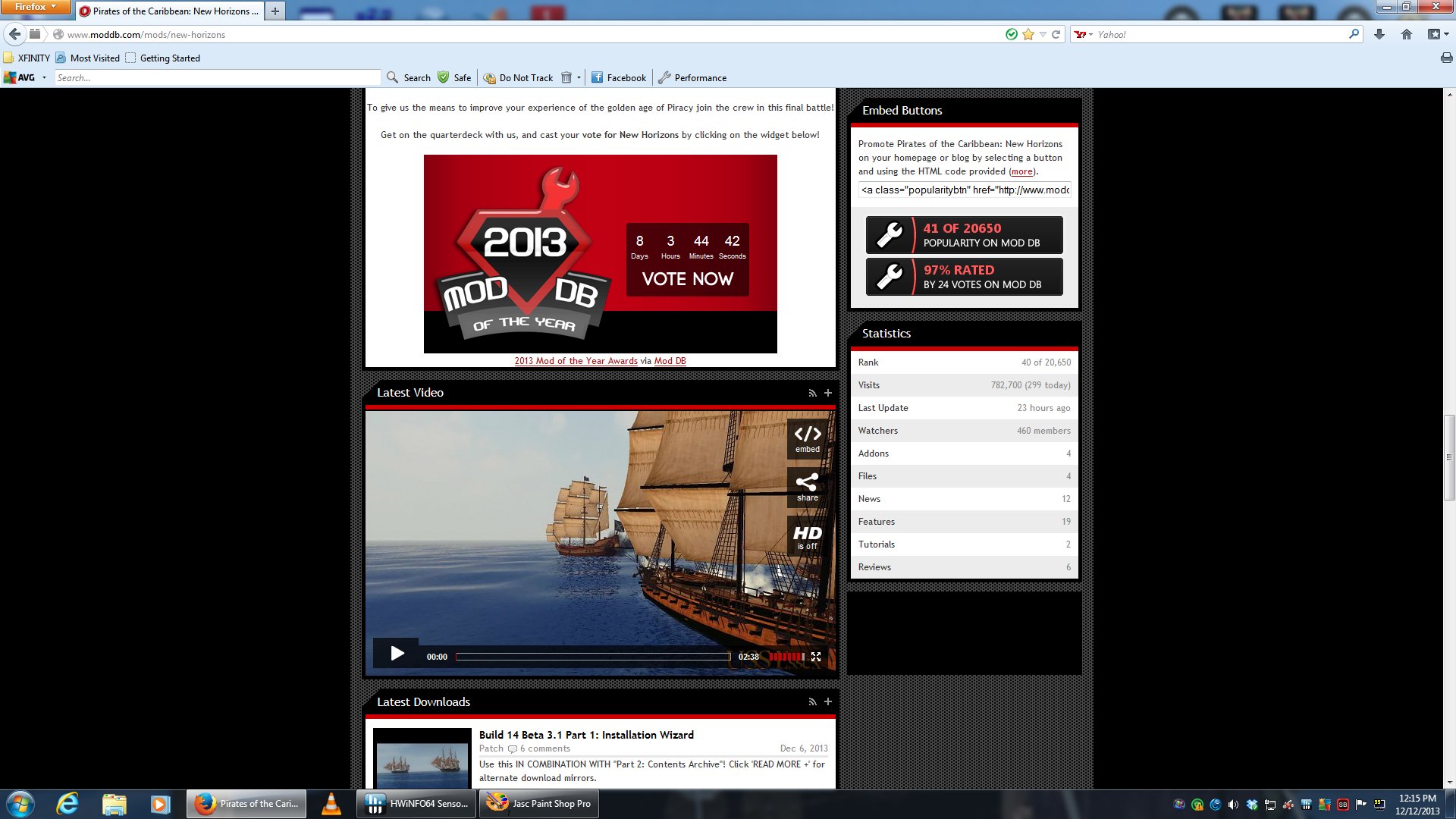This screenshot has width=1456, height=819.
Task: Click the AVG trash can icon
Action: tap(566, 77)
